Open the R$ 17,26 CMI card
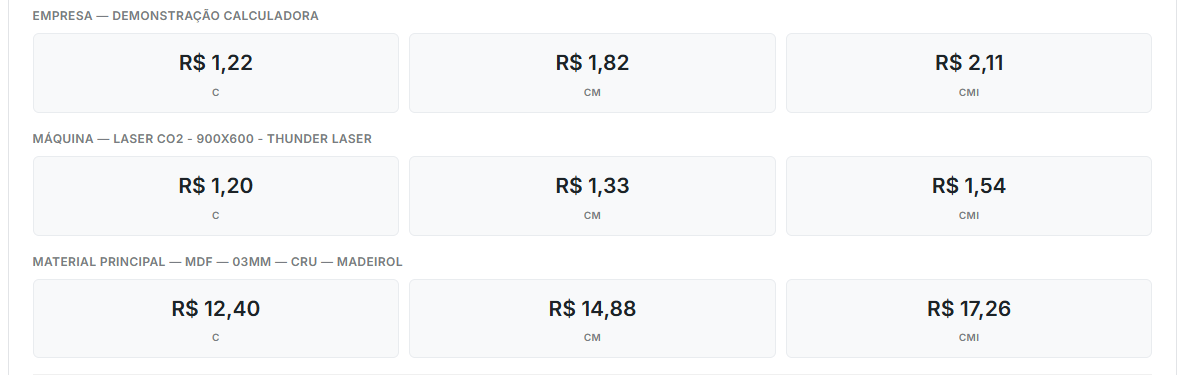Viewport: 1183px width, 375px height. pyautogui.click(x=969, y=318)
